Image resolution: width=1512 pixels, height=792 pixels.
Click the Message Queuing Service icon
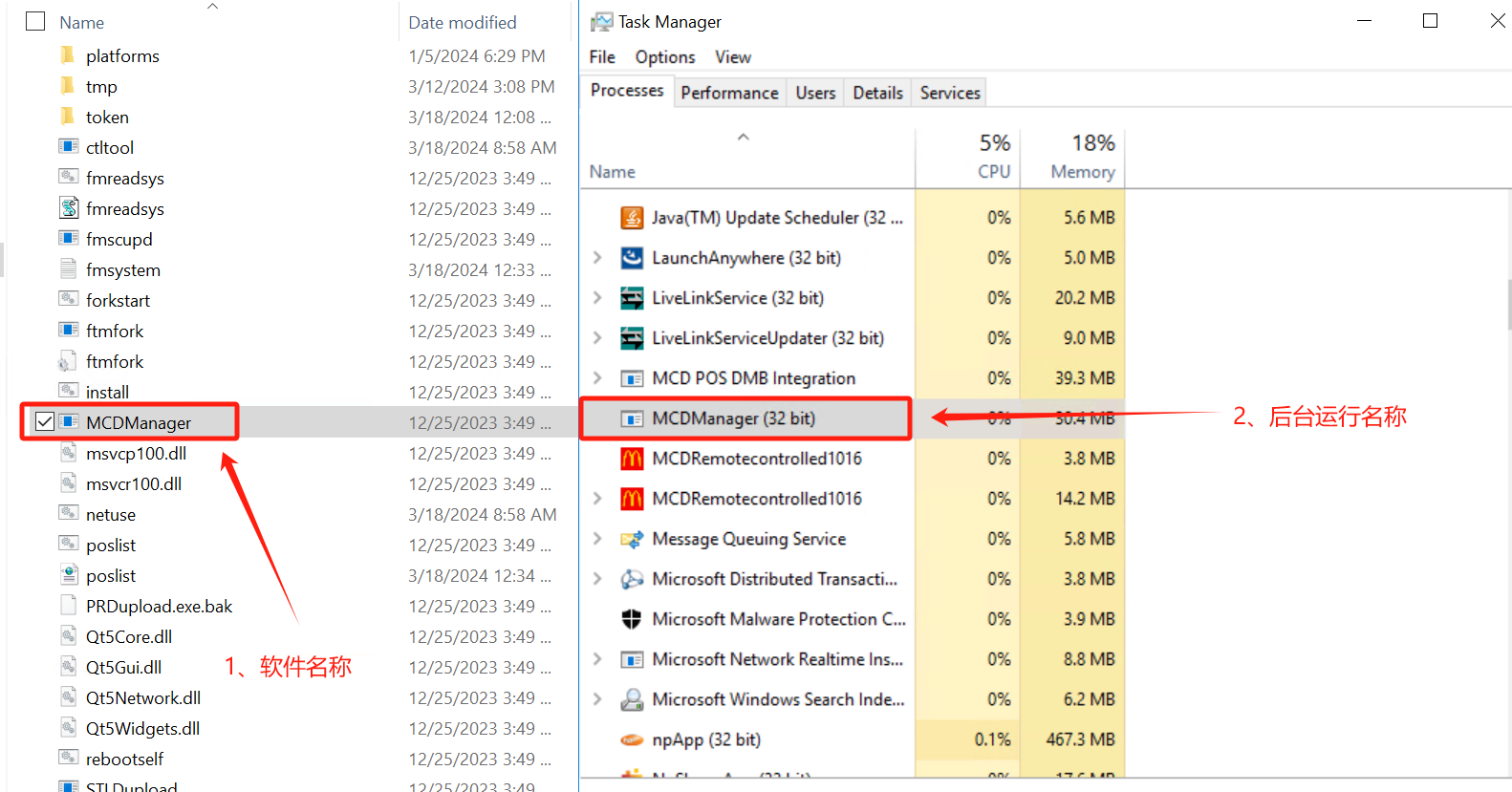click(632, 539)
